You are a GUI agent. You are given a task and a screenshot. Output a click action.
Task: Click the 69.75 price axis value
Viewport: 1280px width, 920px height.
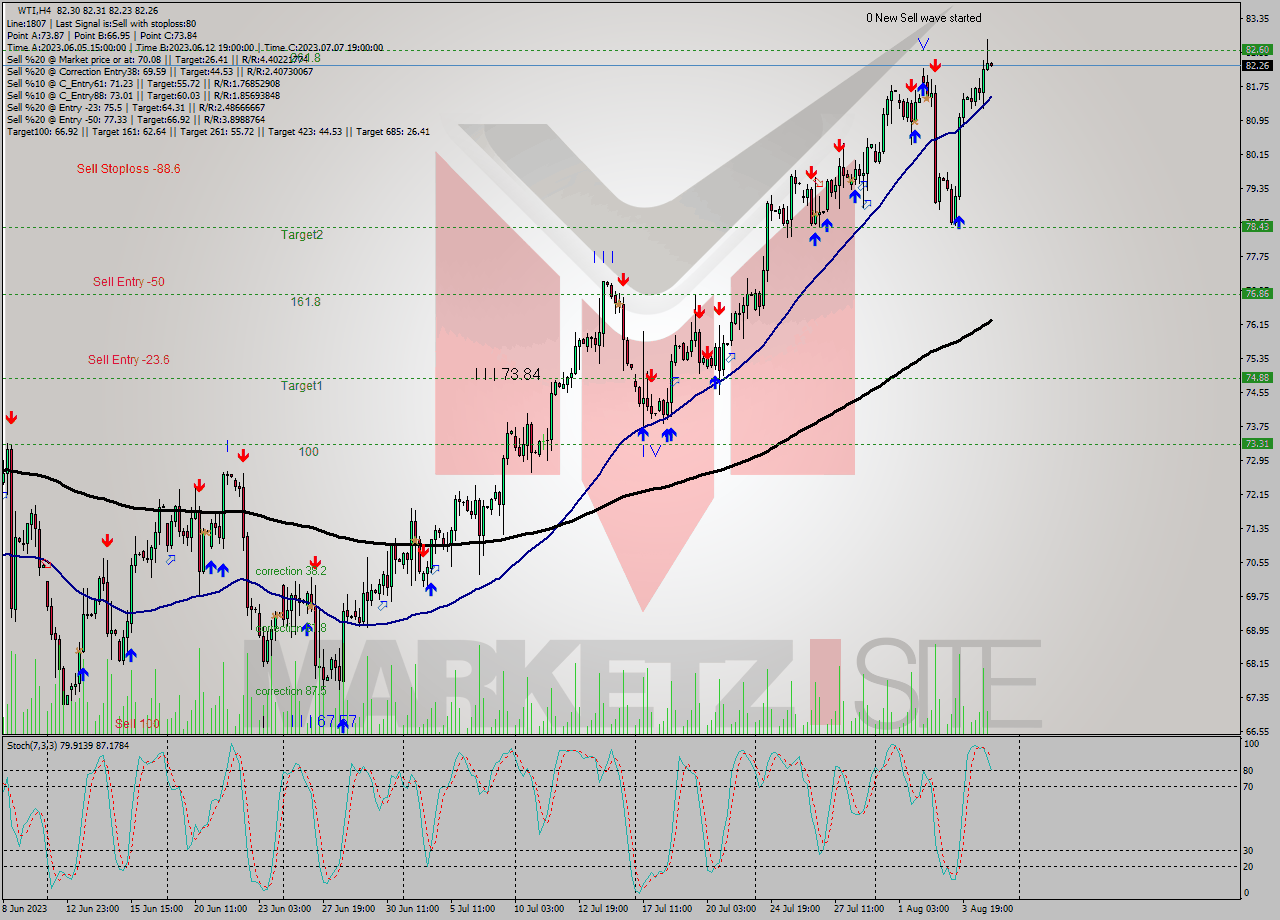pyautogui.click(x=1257, y=596)
